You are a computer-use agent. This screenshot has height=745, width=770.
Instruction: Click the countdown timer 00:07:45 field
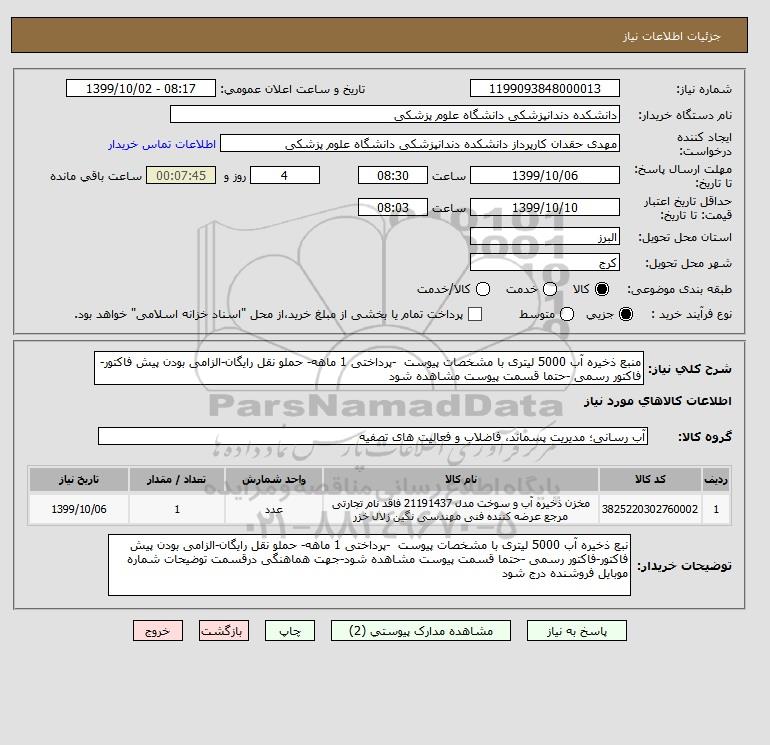click(x=181, y=175)
